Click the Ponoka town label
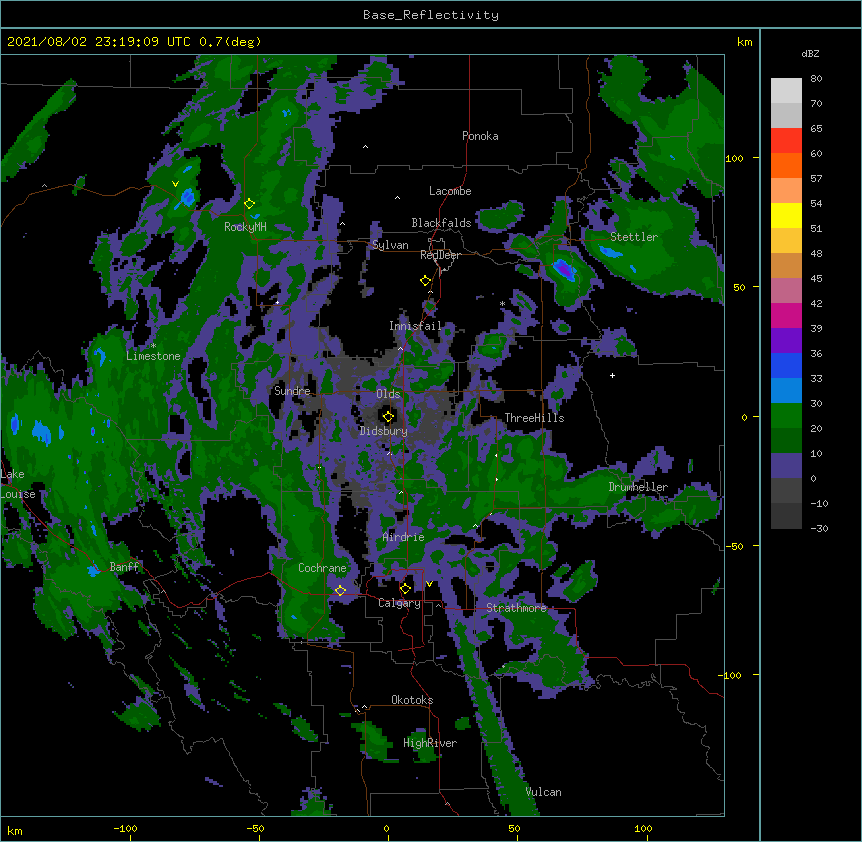This screenshot has height=842, width=862. click(480, 136)
